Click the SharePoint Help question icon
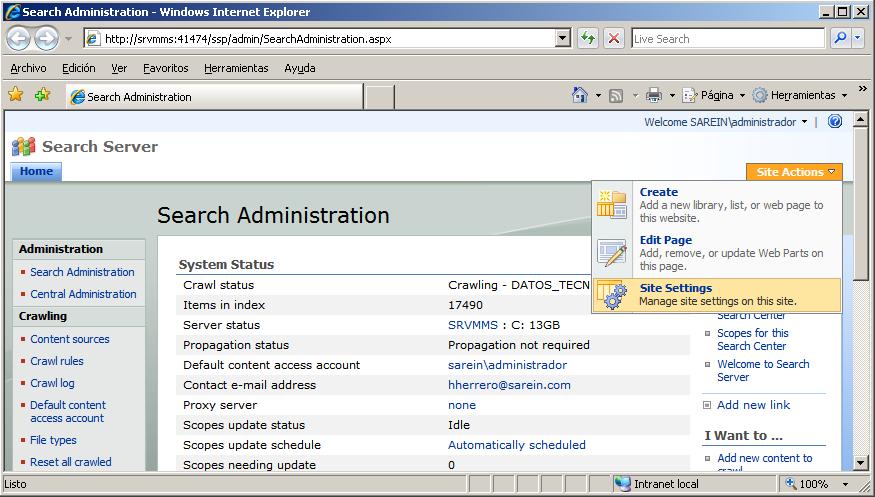Image resolution: width=875 pixels, height=497 pixels. [x=835, y=121]
